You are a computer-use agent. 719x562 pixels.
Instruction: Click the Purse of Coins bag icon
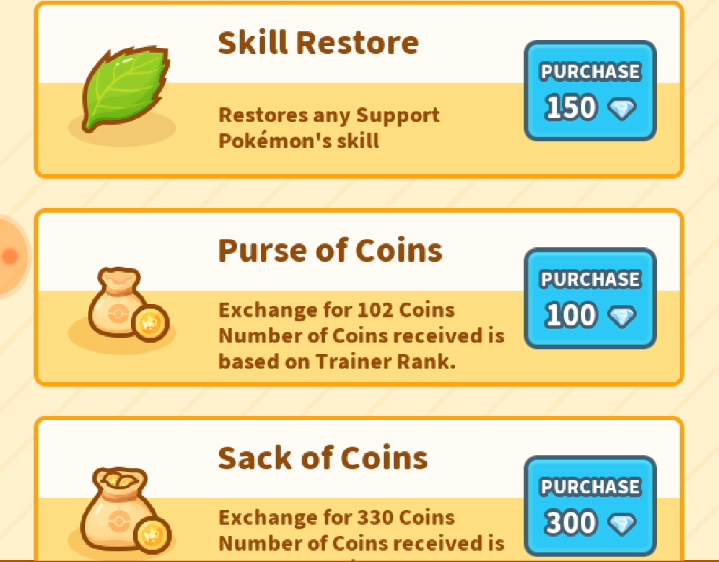coord(128,305)
